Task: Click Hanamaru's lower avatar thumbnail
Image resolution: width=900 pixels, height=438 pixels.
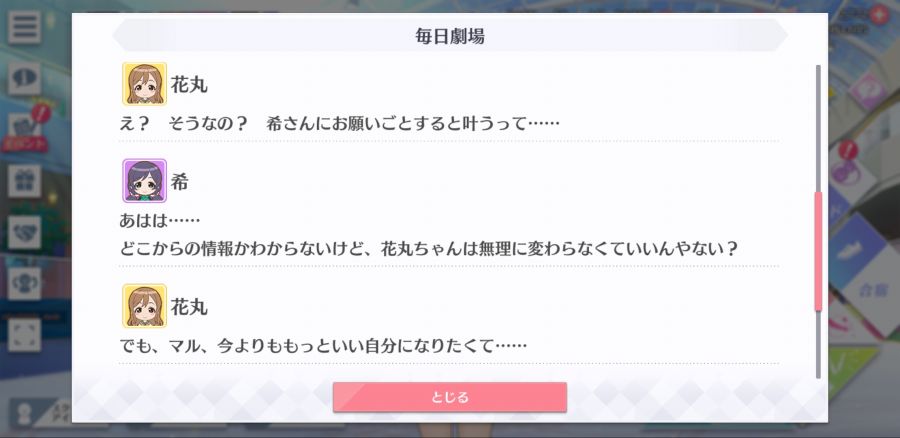Action: [x=144, y=305]
